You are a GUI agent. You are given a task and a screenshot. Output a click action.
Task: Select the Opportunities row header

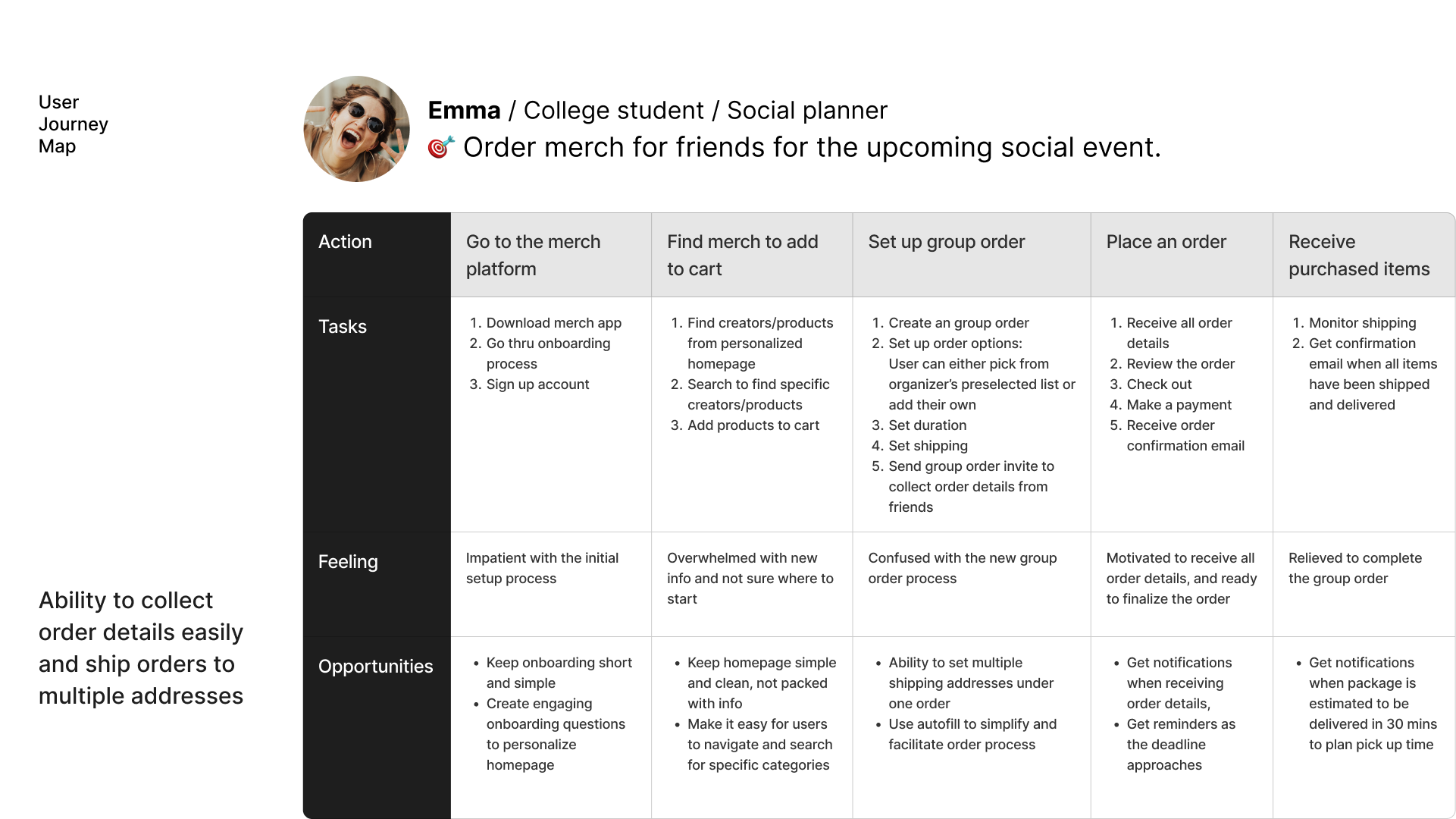tap(375, 667)
